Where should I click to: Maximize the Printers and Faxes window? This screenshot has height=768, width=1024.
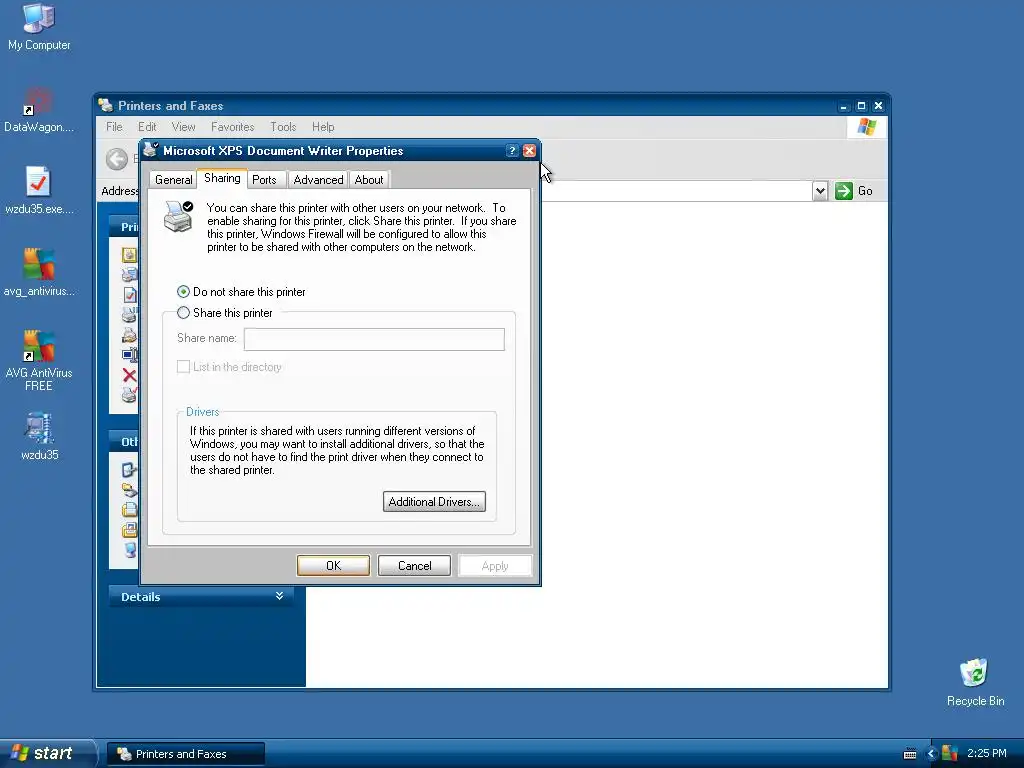[861, 106]
